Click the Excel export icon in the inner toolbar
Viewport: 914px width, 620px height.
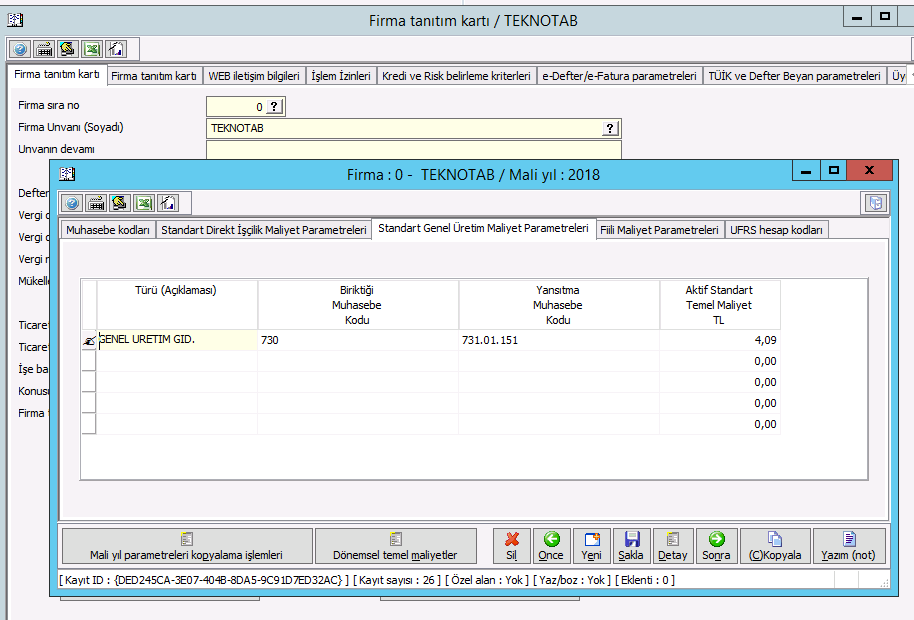tap(144, 203)
